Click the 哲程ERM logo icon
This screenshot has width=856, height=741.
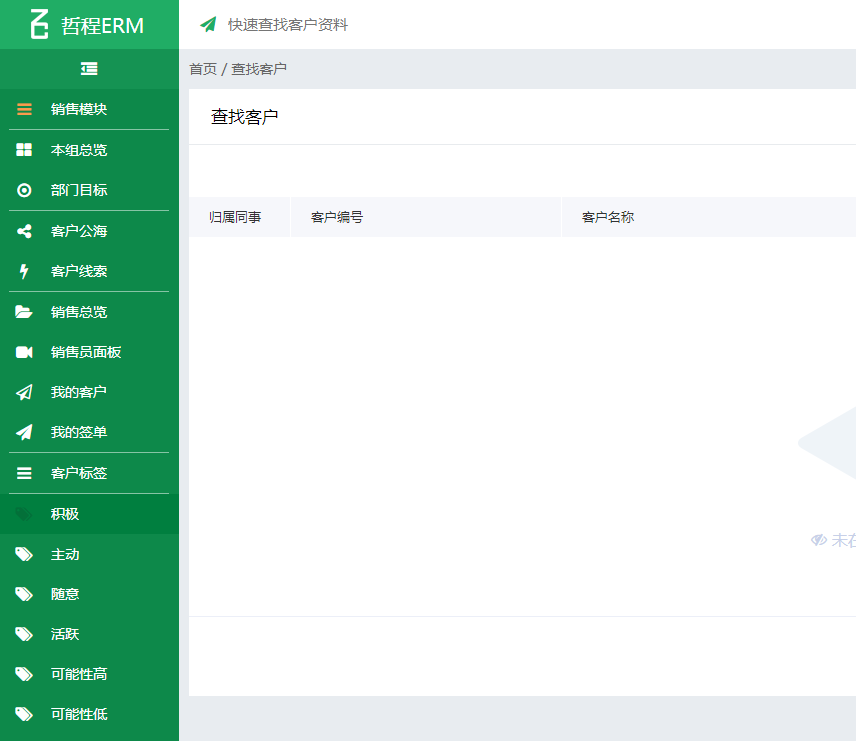(x=39, y=24)
